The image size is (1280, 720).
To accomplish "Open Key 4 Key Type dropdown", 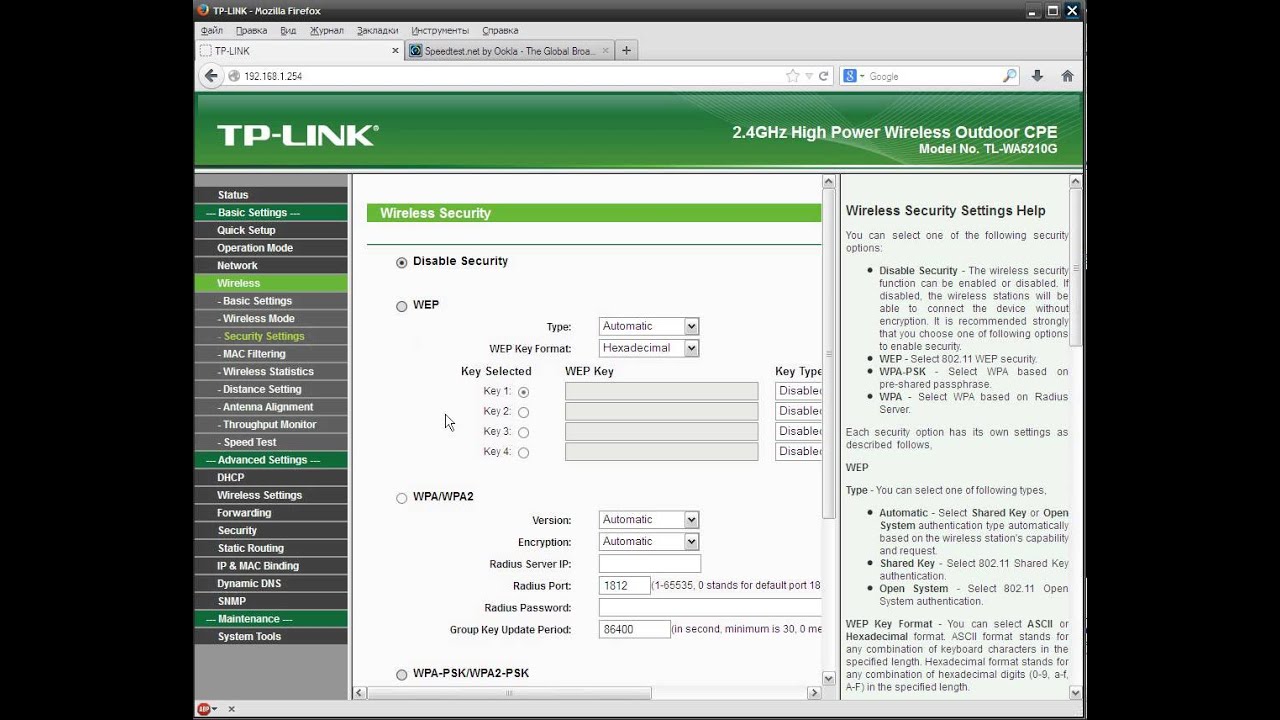I will point(798,451).
